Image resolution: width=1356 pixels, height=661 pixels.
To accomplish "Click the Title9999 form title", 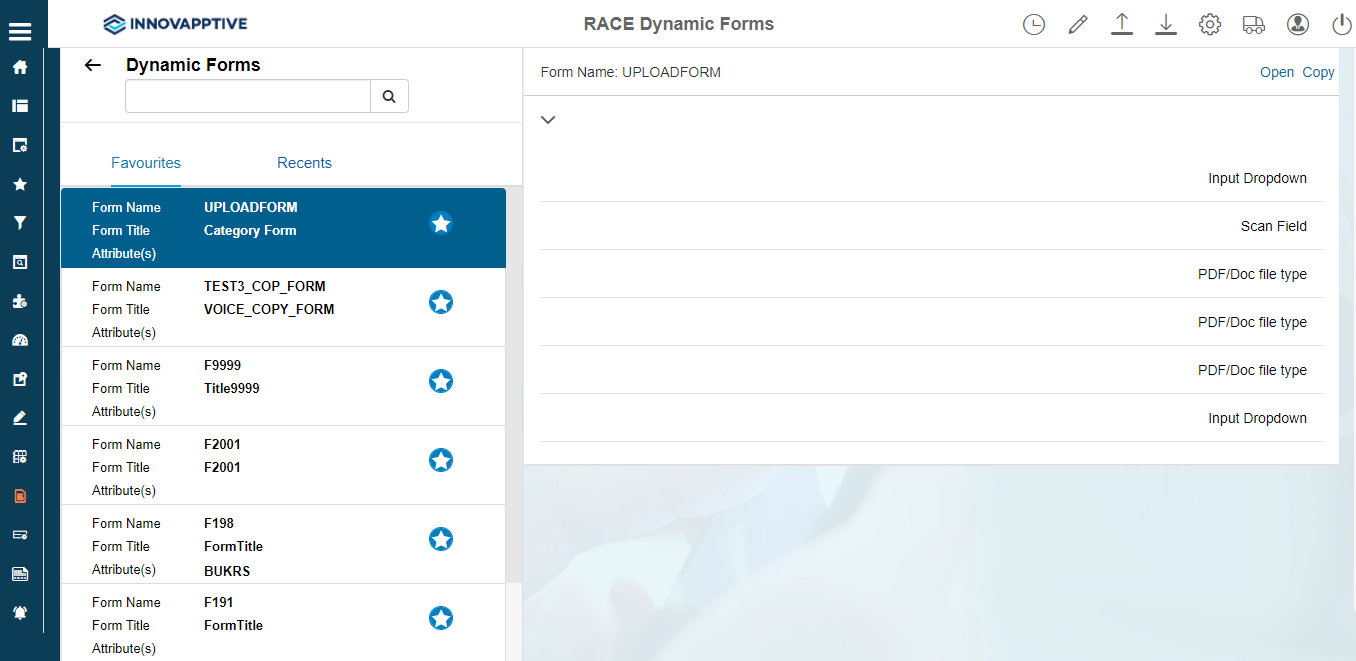I will pos(232,388).
